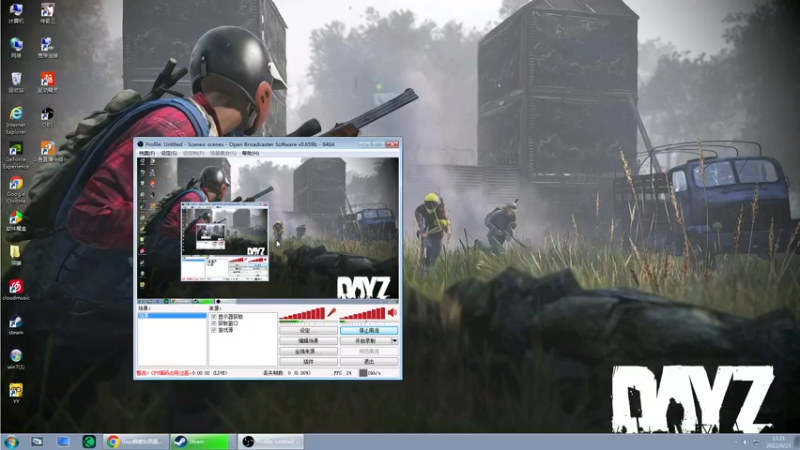Screen dimensions: 800x450
Task: Launch the YY desktop shortcut
Action: point(16,393)
